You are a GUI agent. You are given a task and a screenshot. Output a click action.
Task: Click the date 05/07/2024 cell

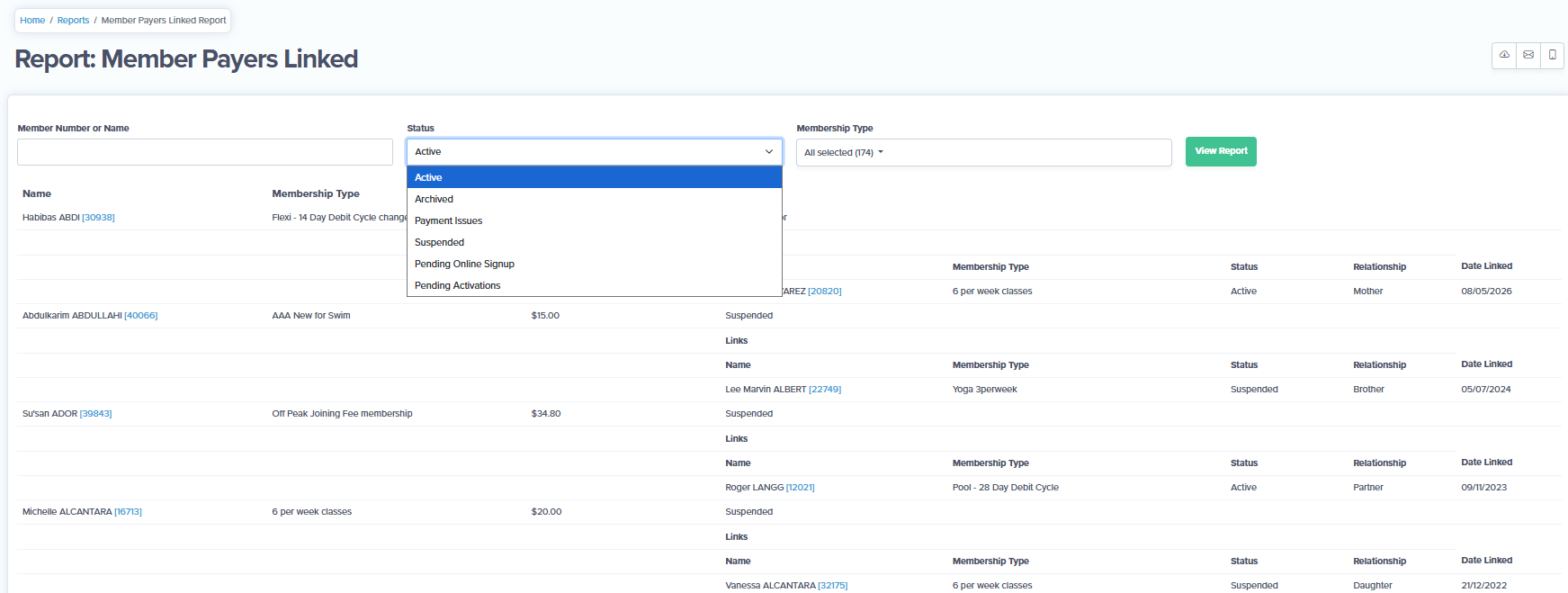click(x=1486, y=390)
